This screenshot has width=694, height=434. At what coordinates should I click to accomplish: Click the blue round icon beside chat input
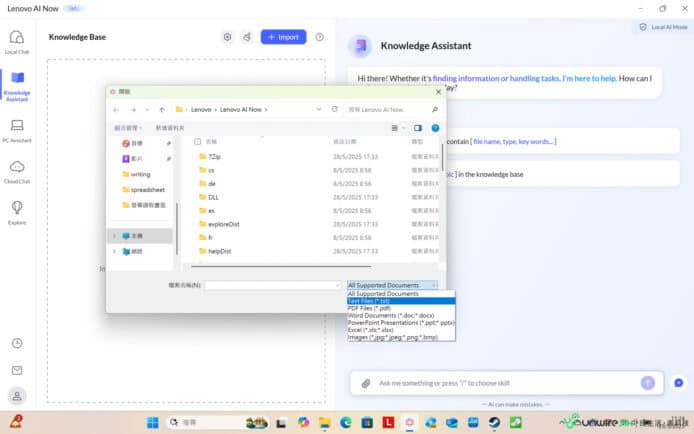(679, 383)
